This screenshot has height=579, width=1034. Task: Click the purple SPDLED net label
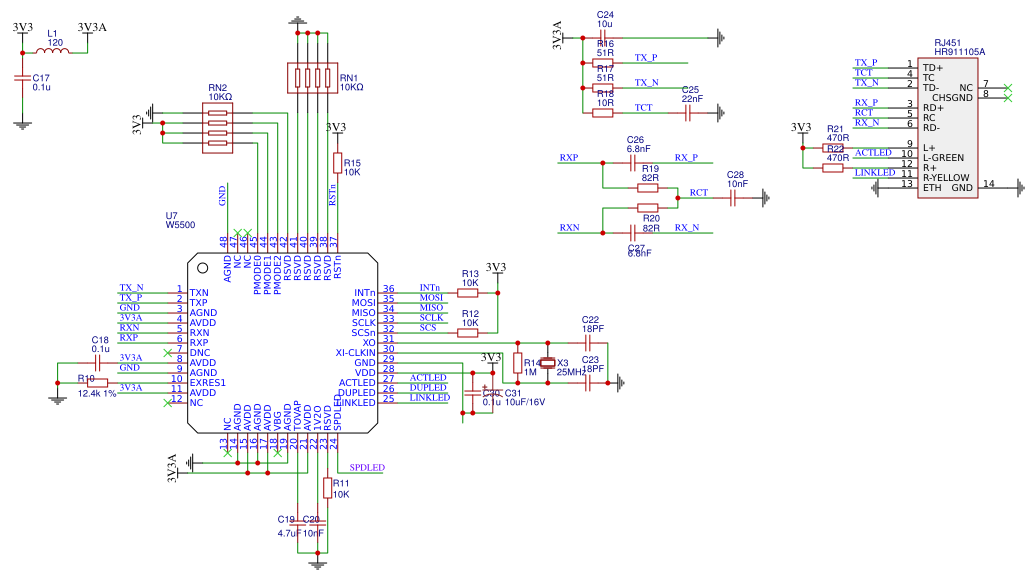coord(367,468)
